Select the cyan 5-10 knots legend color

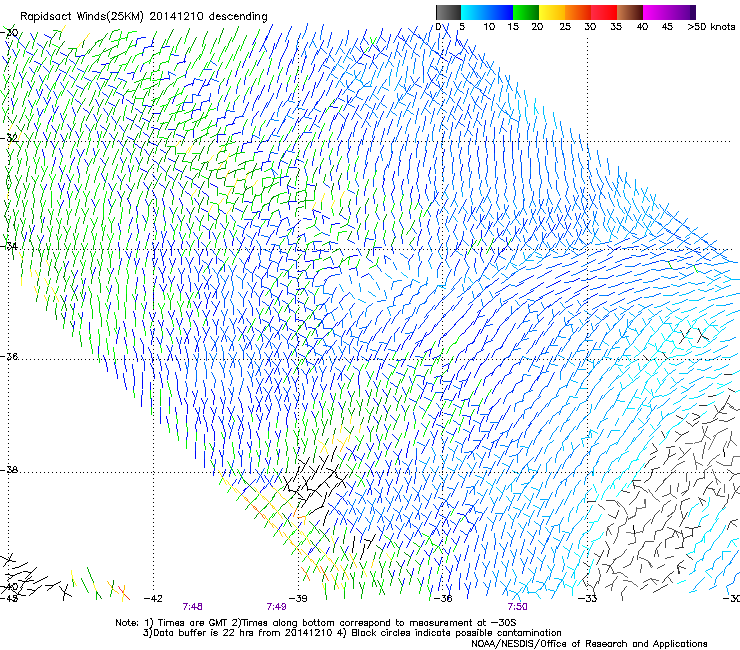(x=474, y=12)
